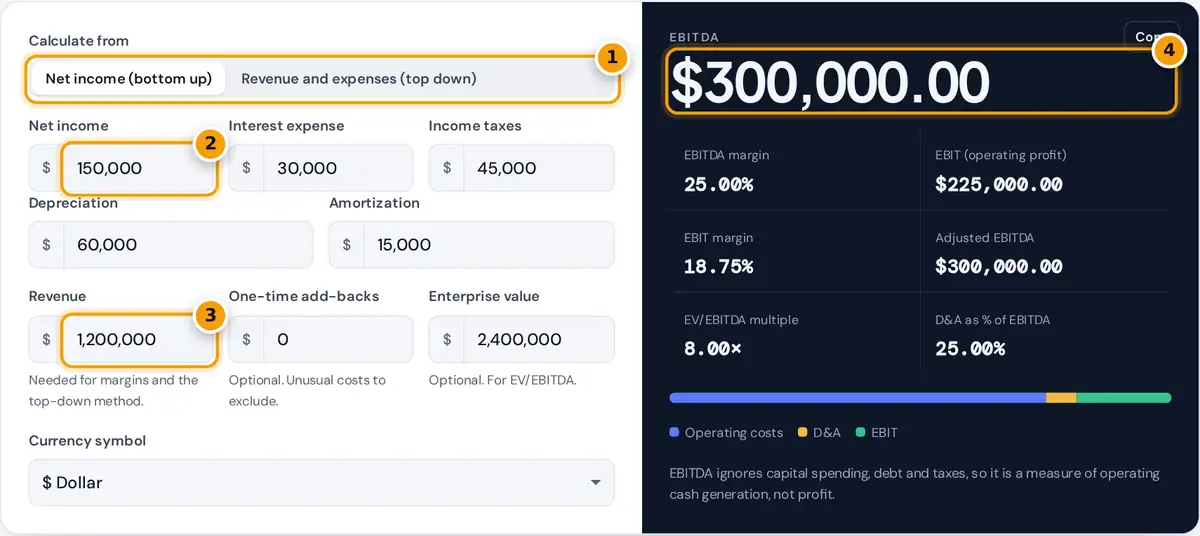Image resolution: width=1200 pixels, height=536 pixels.
Task: Click the D&A legend label
Action: [x=827, y=433]
